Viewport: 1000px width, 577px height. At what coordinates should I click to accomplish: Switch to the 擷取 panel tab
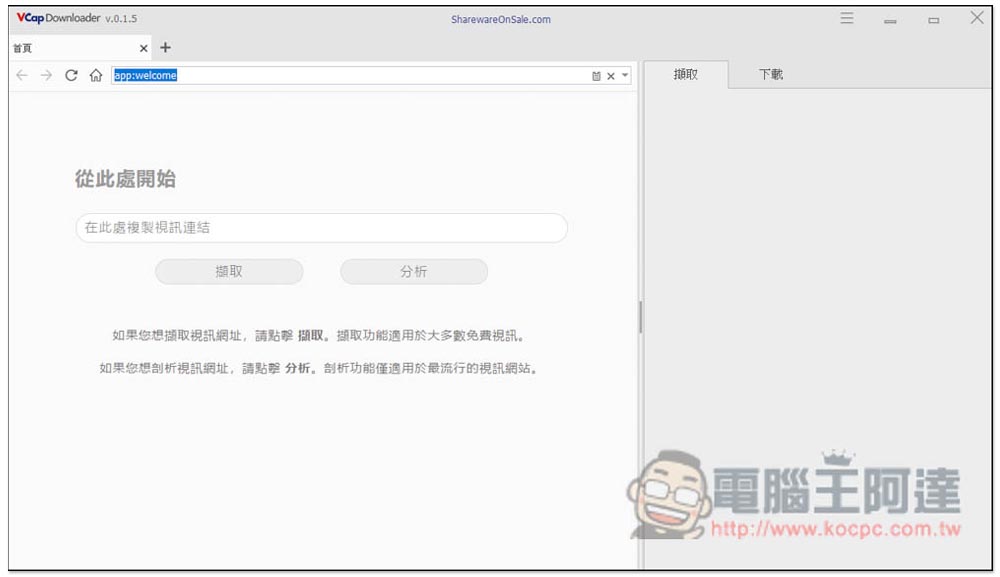[686, 75]
